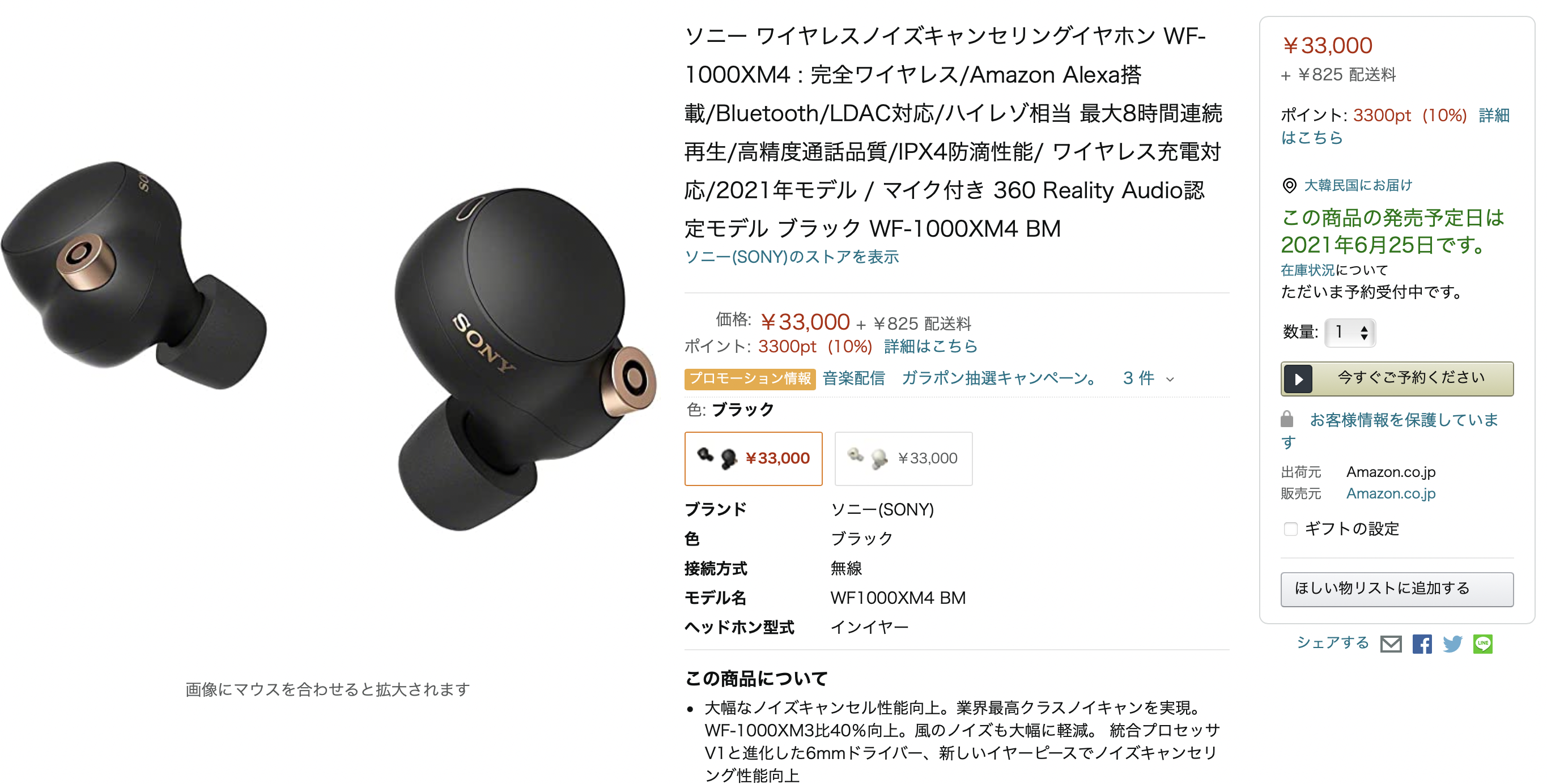Screen dimensions: 1547x784
Task: Open the 在庫状況 stock status link
Action: (1307, 270)
